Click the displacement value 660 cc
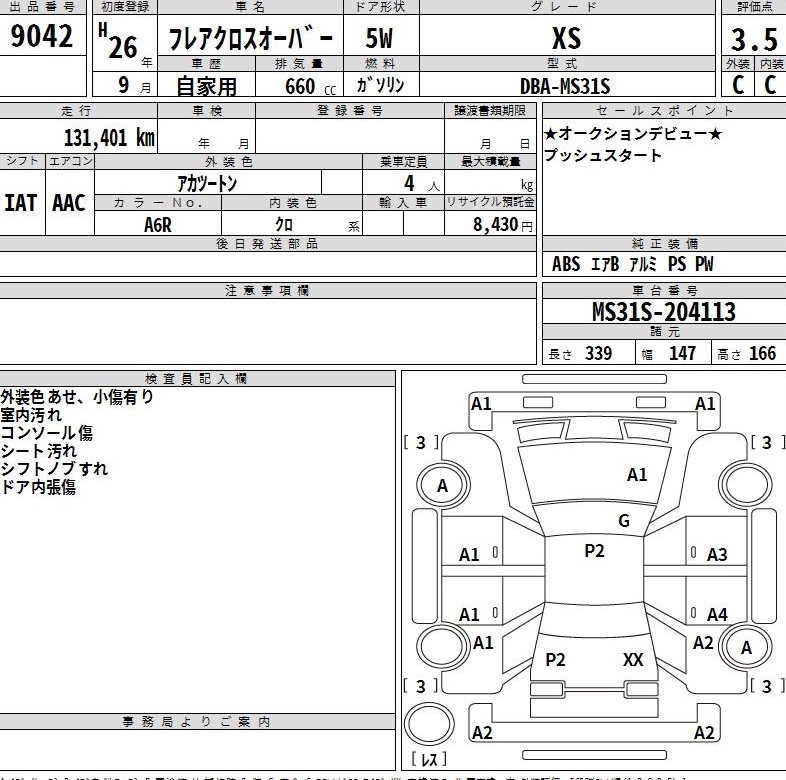This screenshot has height=780, width=786. (310, 86)
